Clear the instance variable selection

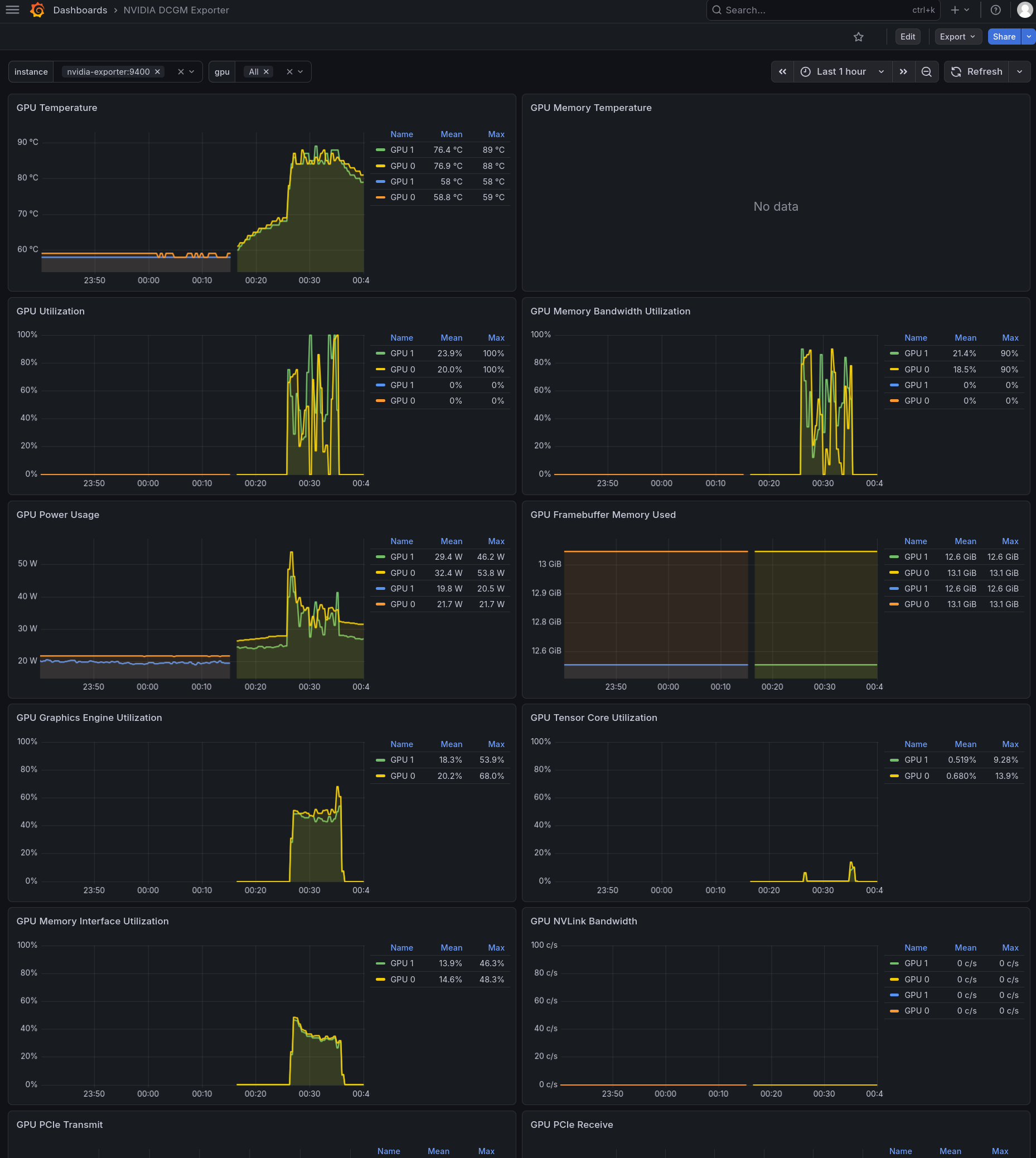(x=181, y=72)
